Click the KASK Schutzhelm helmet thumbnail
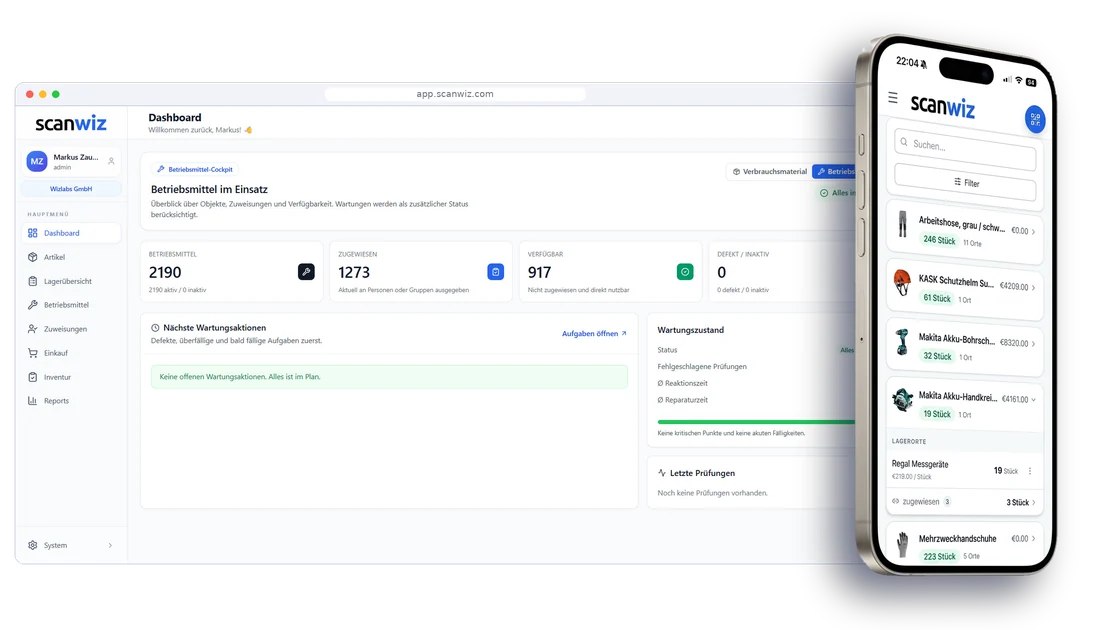Viewport: 1094px width, 630px height. (902, 283)
